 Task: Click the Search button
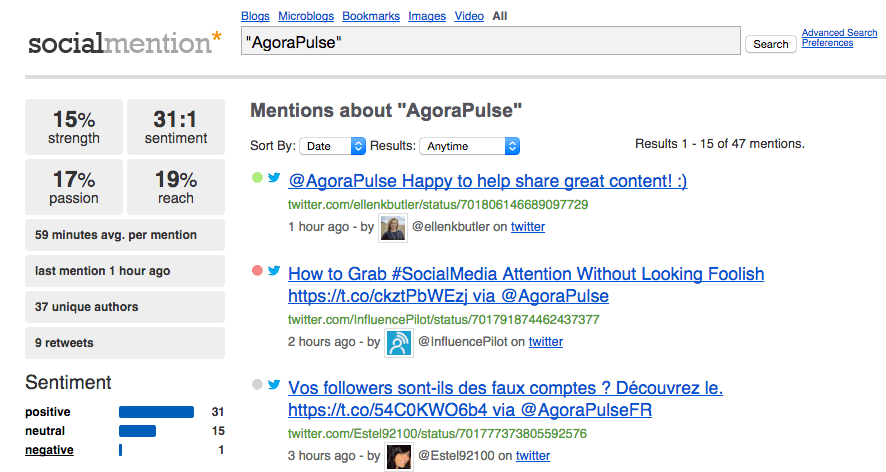pos(771,44)
